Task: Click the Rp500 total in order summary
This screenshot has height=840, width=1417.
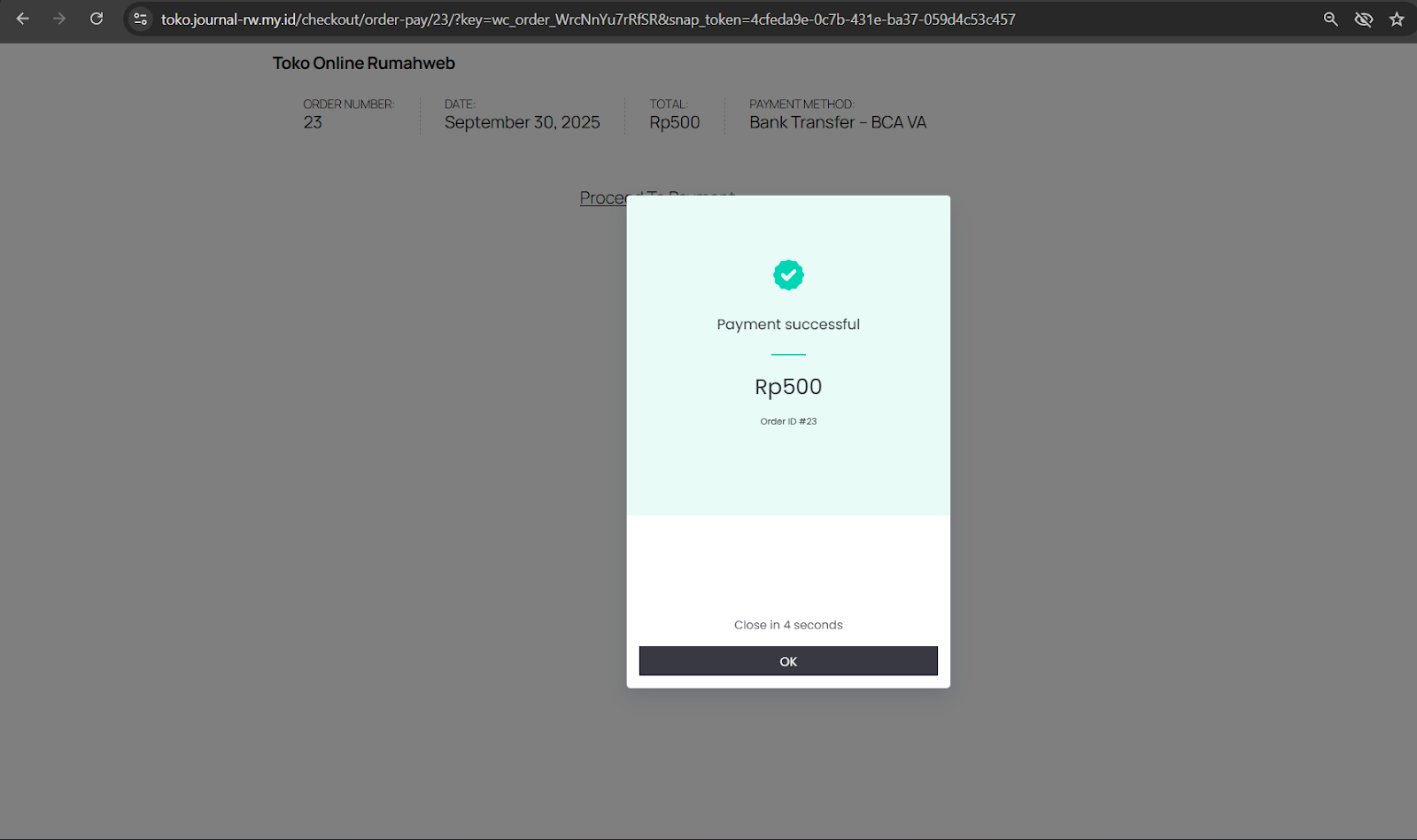Action: [674, 122]
